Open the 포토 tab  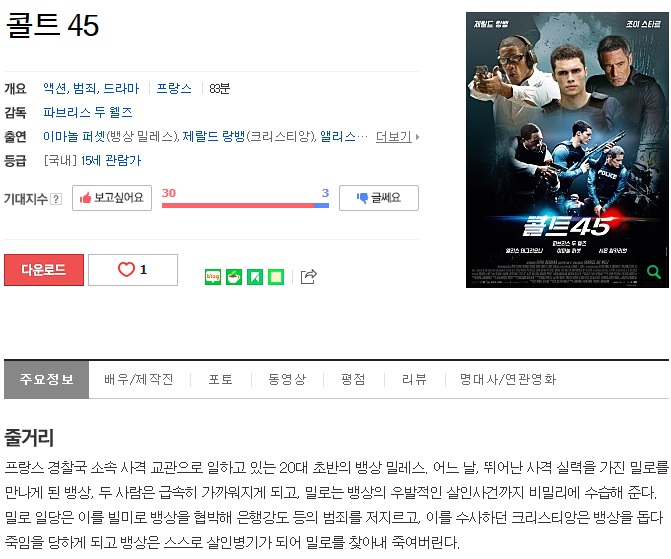pos(220,379)
